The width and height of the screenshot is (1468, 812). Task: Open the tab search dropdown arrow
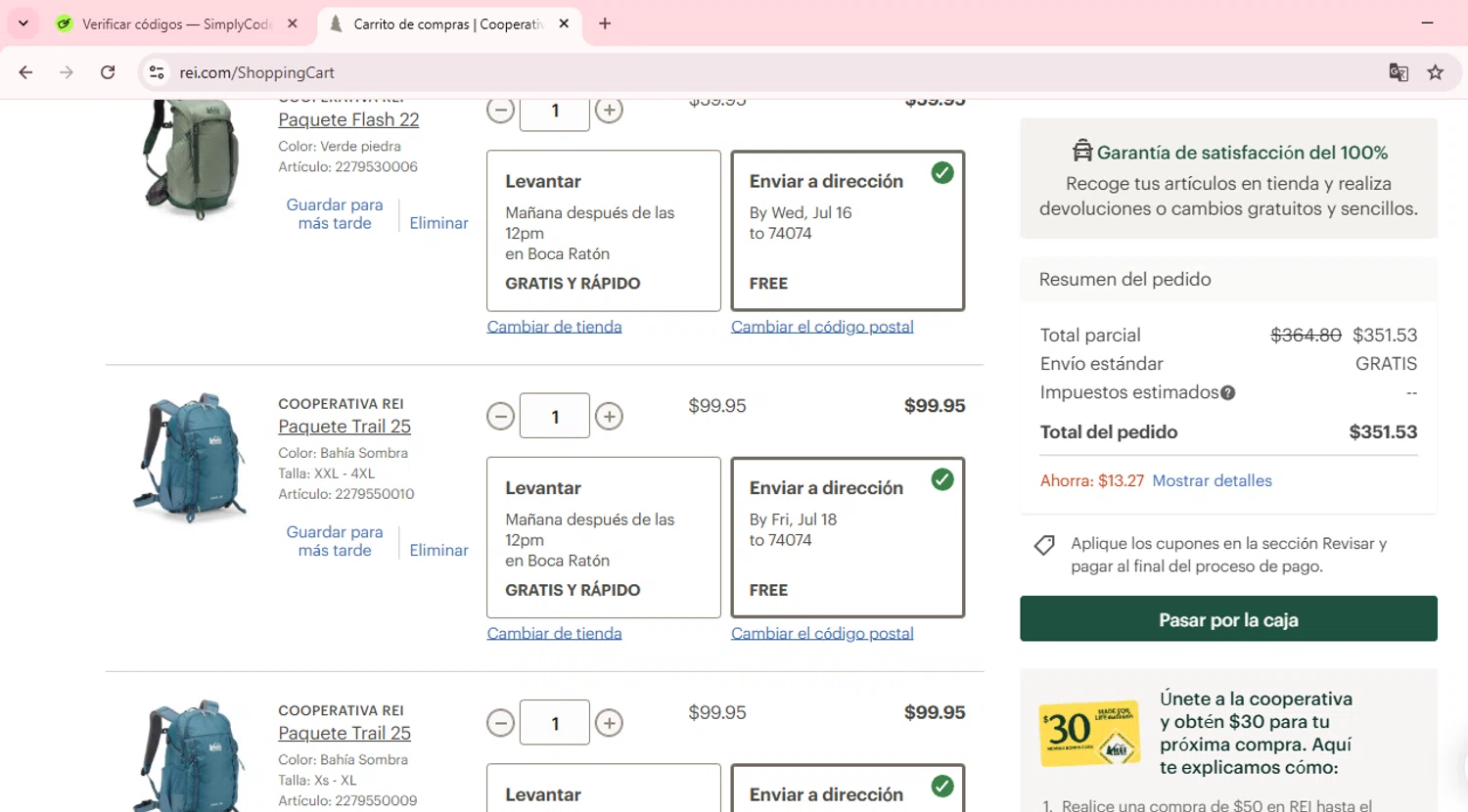pos(23,23)
